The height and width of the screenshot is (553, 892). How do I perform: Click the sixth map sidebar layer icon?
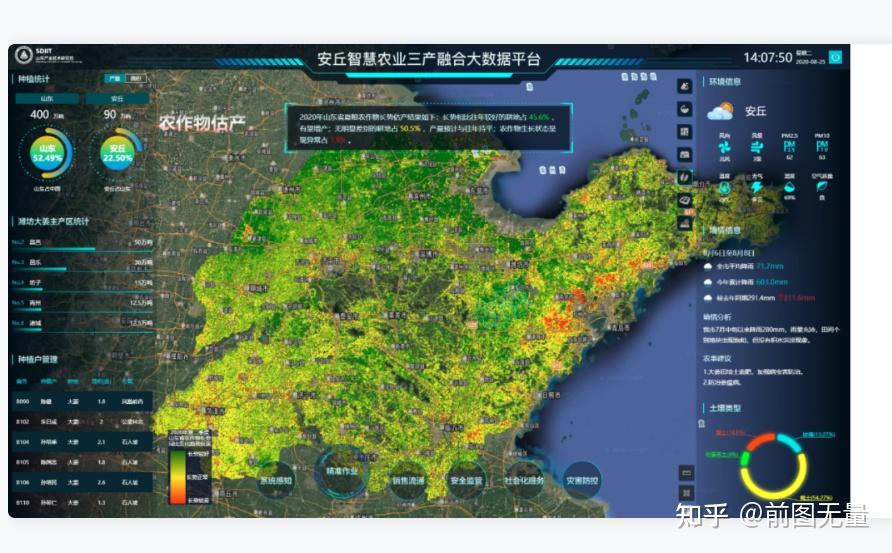click(x=685, y=200)
